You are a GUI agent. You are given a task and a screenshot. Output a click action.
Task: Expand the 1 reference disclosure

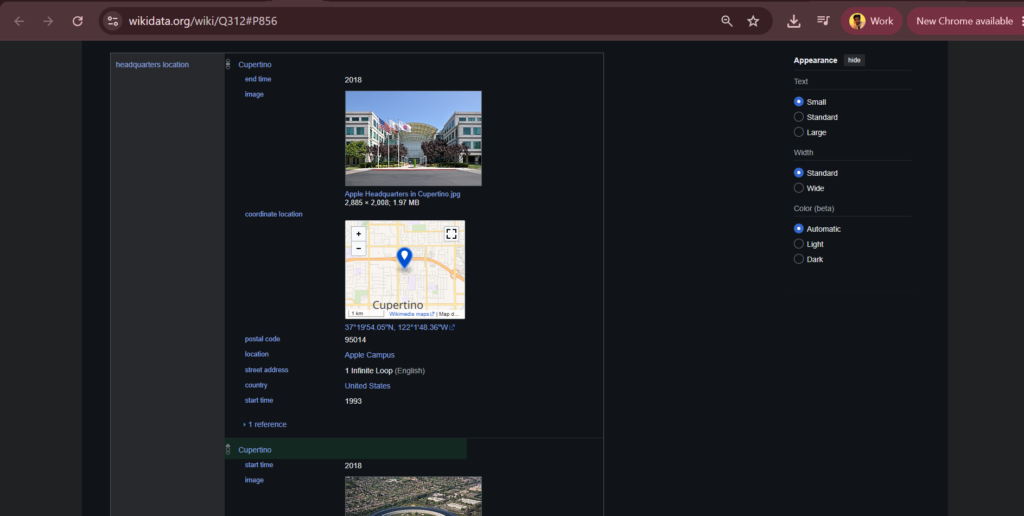click(x=265, y=425)
